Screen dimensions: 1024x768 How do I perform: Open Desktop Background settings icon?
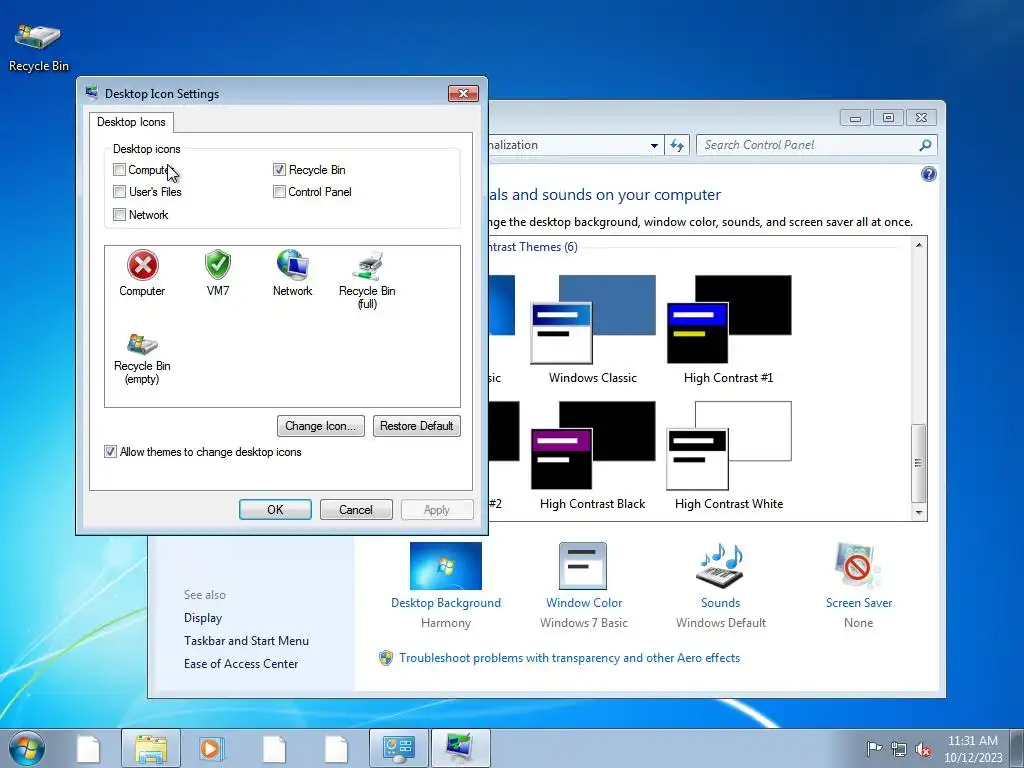pyautogui.click(x=446, y=566)
